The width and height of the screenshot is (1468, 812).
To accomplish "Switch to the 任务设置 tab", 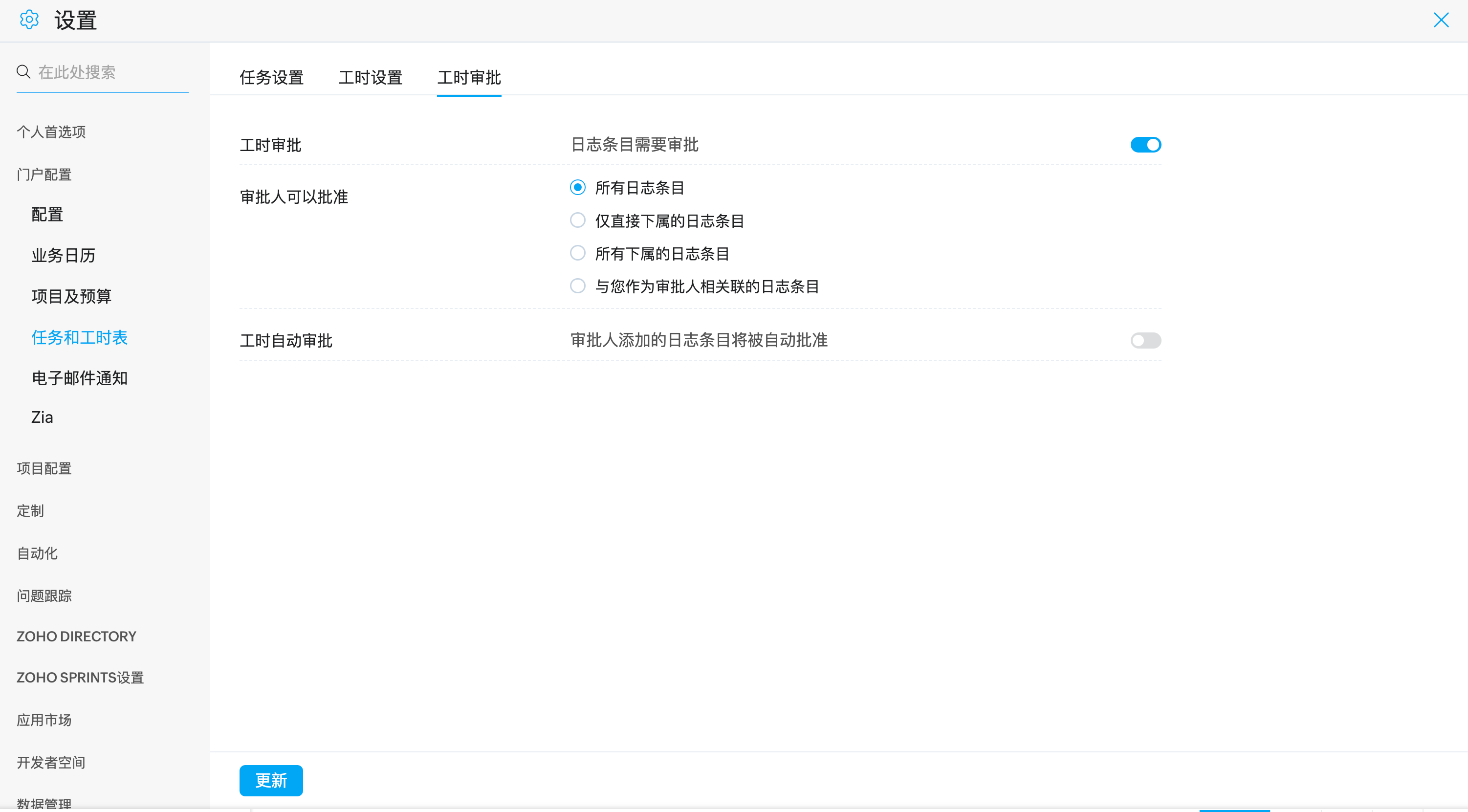I will (x=271, y=78).
